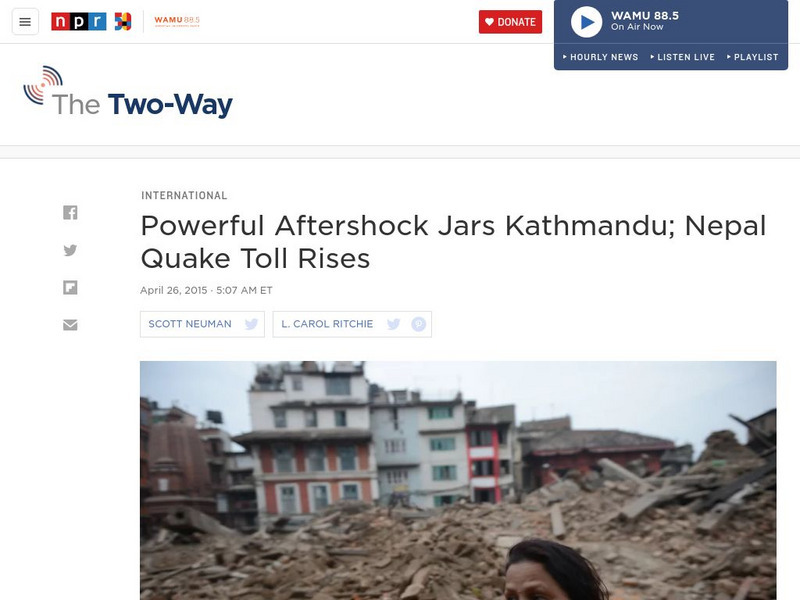Open L. Carol Ritchie's Twitter icon
800x600 pixels.
point(393,324)
